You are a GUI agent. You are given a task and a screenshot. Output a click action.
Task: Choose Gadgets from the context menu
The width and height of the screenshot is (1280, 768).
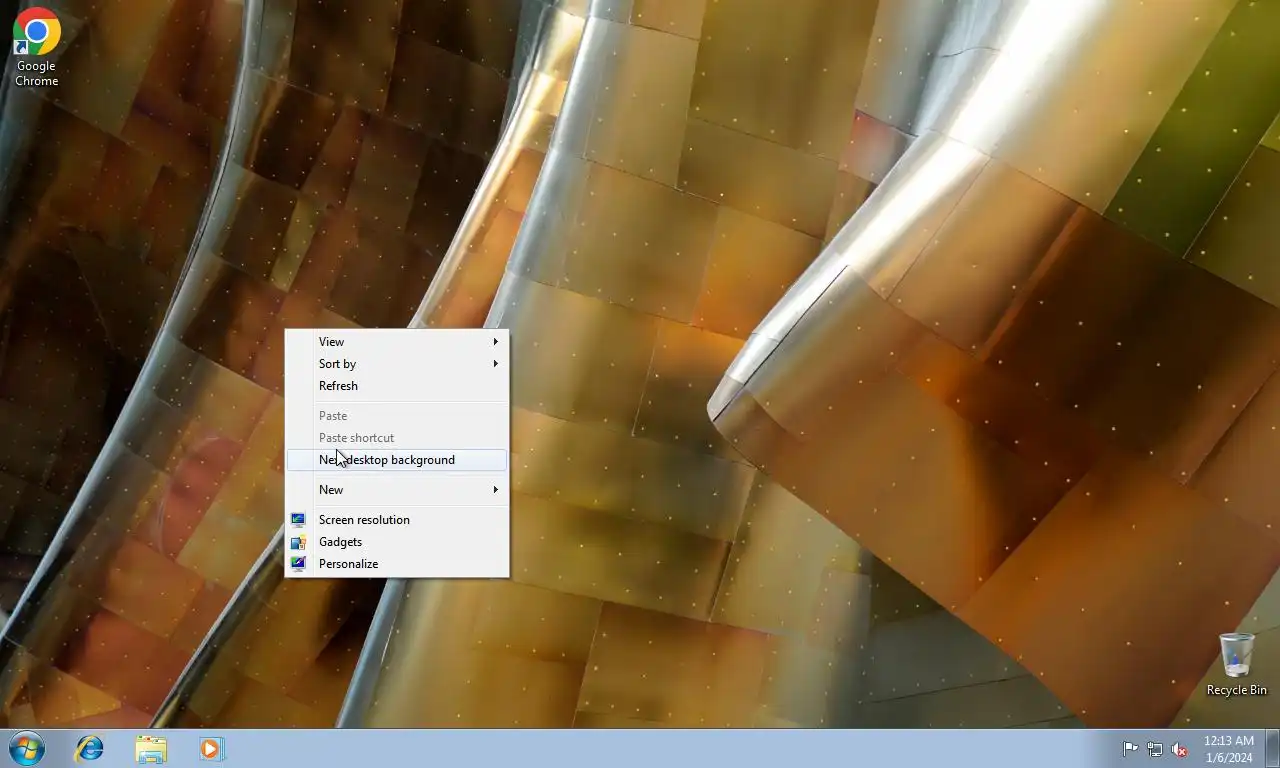click(397, 542)
